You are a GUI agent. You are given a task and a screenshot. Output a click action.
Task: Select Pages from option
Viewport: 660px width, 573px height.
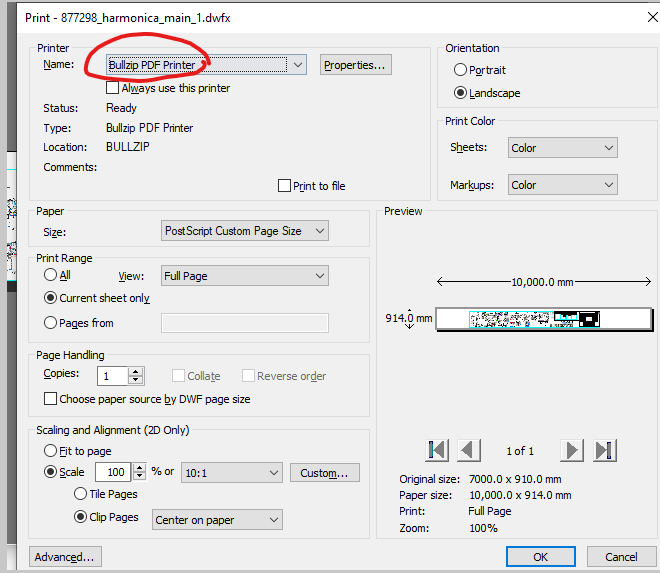(50, 322)
